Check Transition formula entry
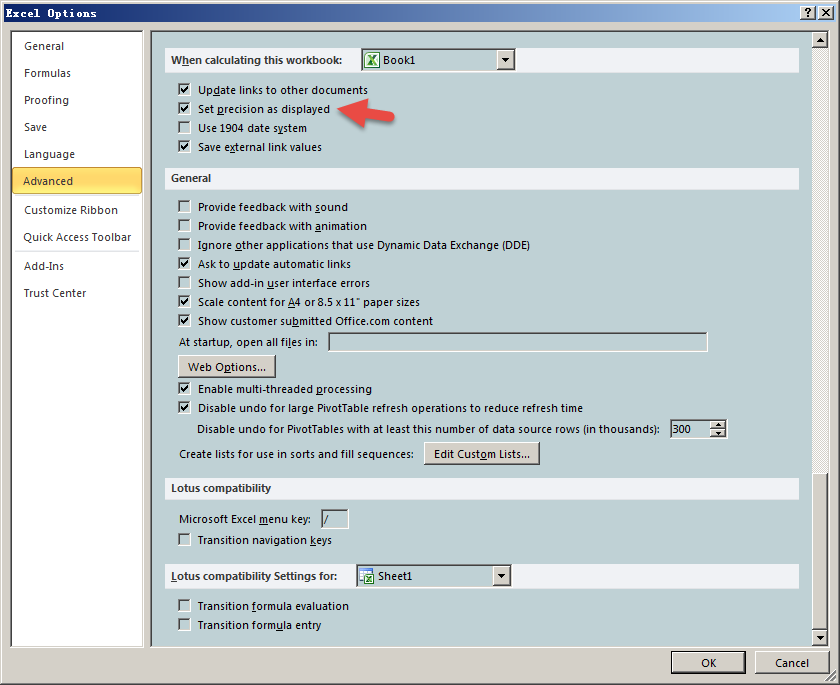 tap(184, 625)
